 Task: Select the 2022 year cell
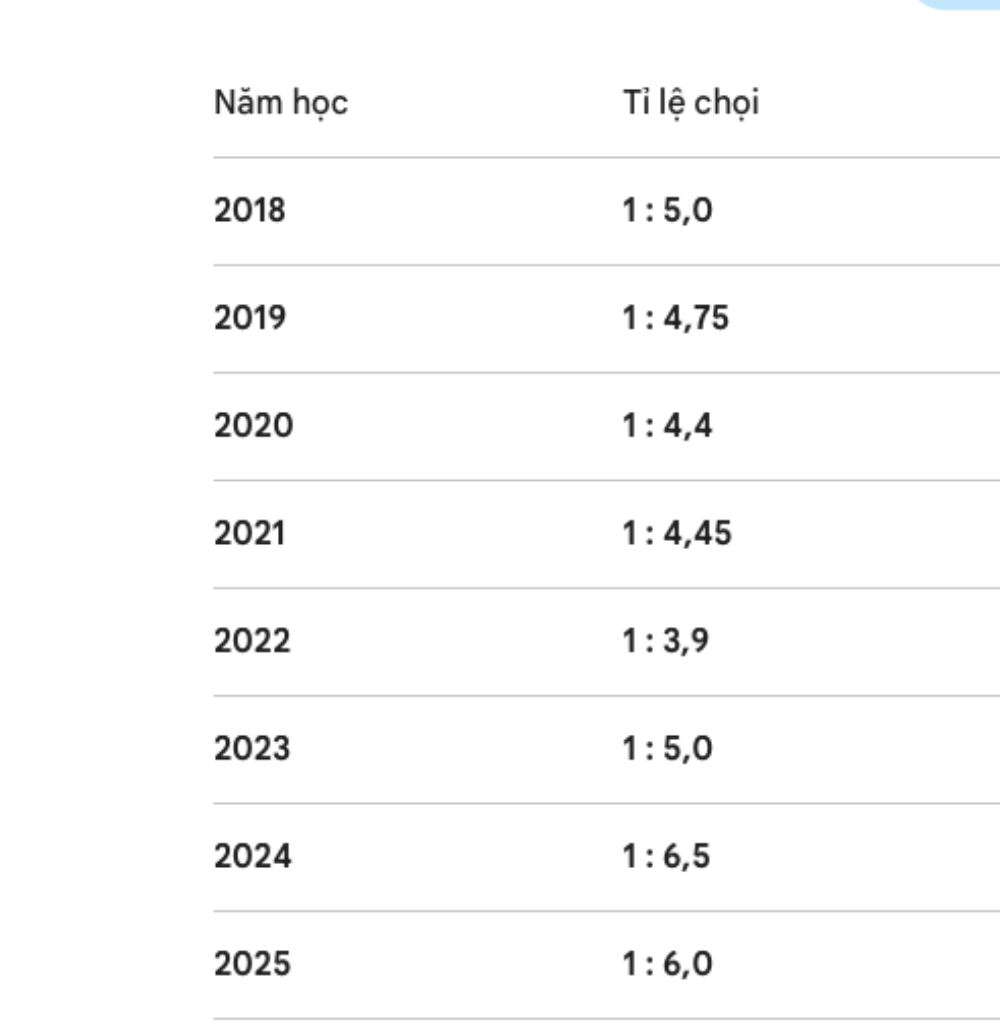click(253, 641)
